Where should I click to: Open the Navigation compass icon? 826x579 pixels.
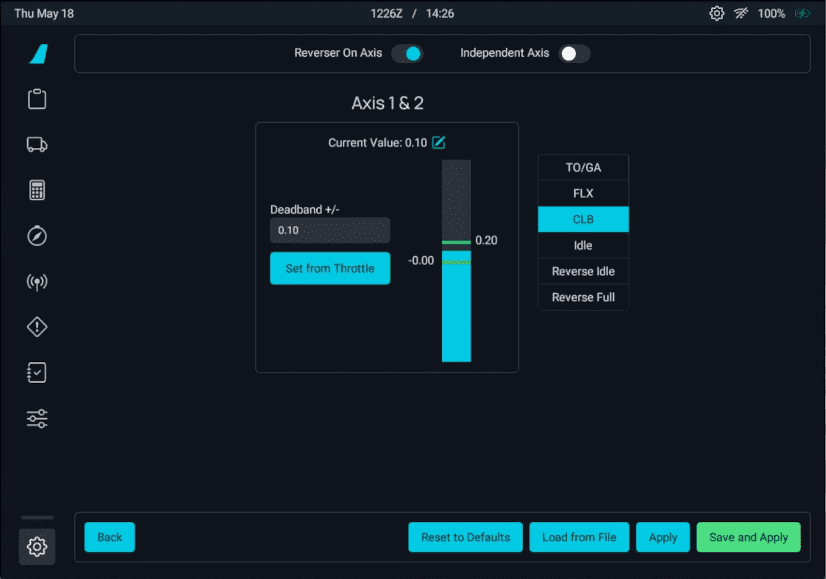coord(37,236)
